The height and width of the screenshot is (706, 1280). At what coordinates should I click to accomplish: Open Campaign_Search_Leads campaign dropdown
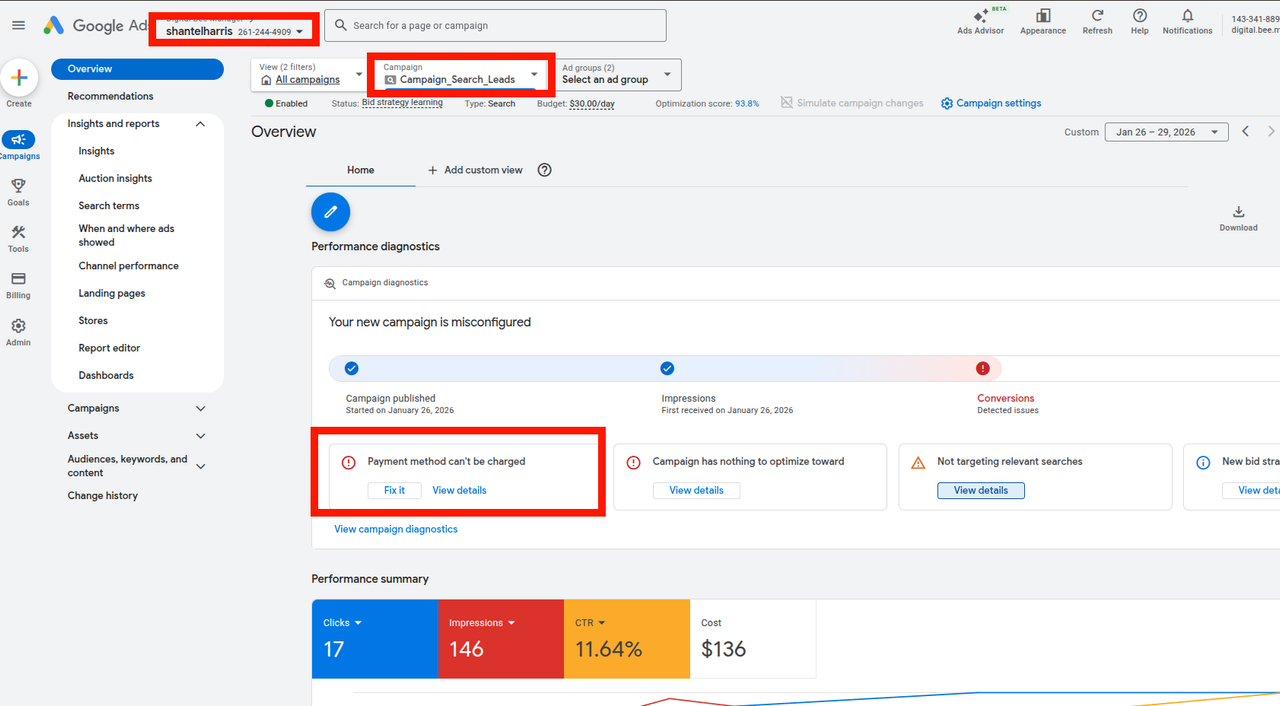pyautogui.click(x=462, y=74)
